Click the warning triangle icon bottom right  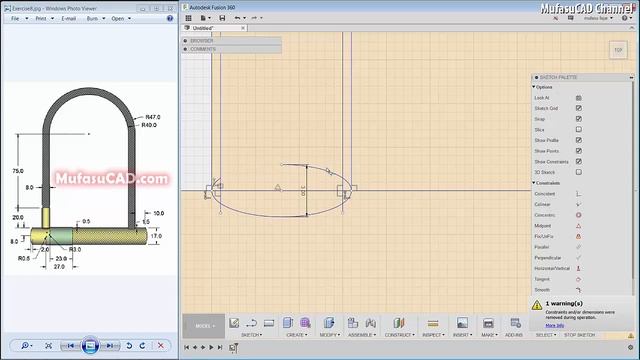[x=631, y=336]
